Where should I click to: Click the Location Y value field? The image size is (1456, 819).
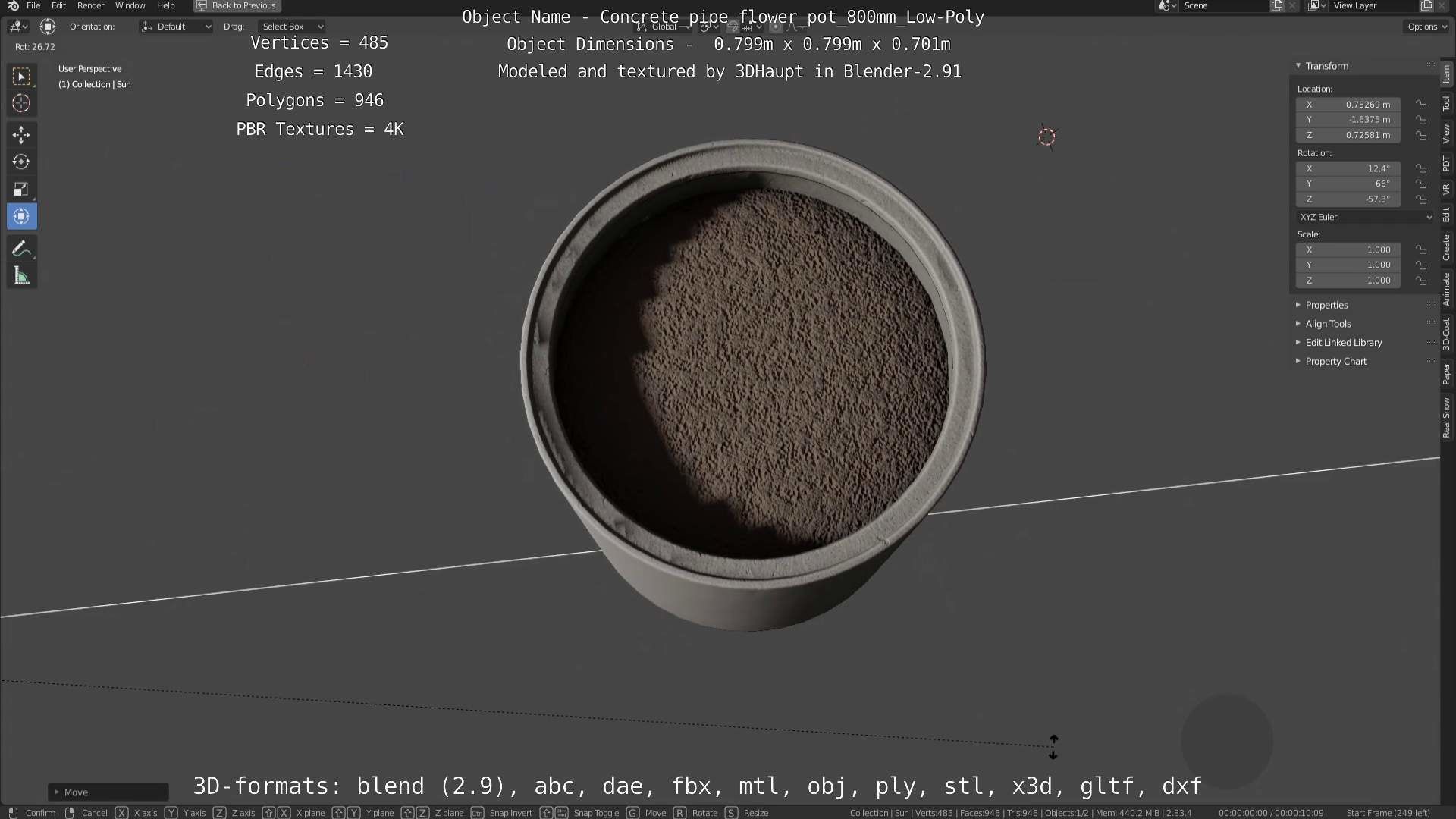pos(1348,120)
